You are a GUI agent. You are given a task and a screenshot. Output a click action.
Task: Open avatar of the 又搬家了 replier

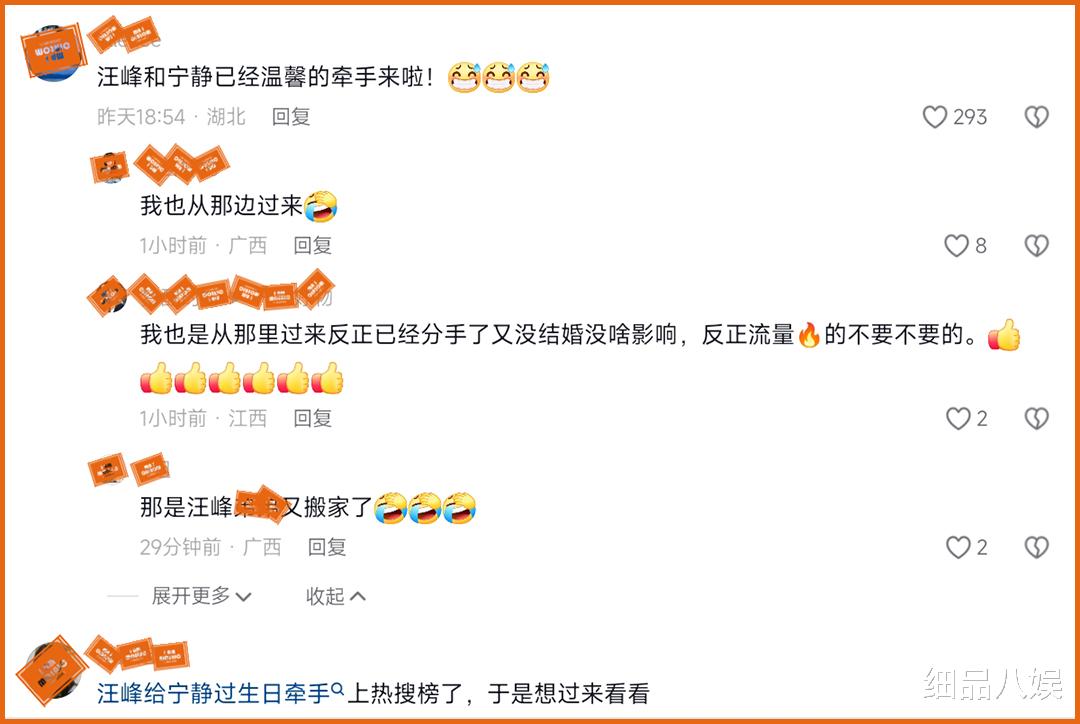pos(108,470)
